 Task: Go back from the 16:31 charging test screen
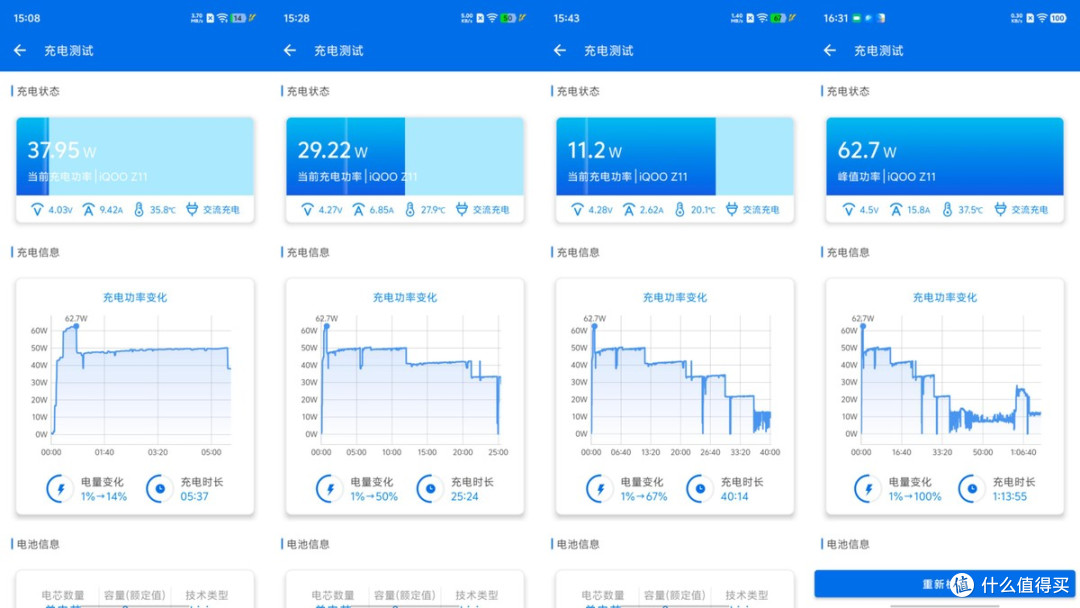point(830,50)
